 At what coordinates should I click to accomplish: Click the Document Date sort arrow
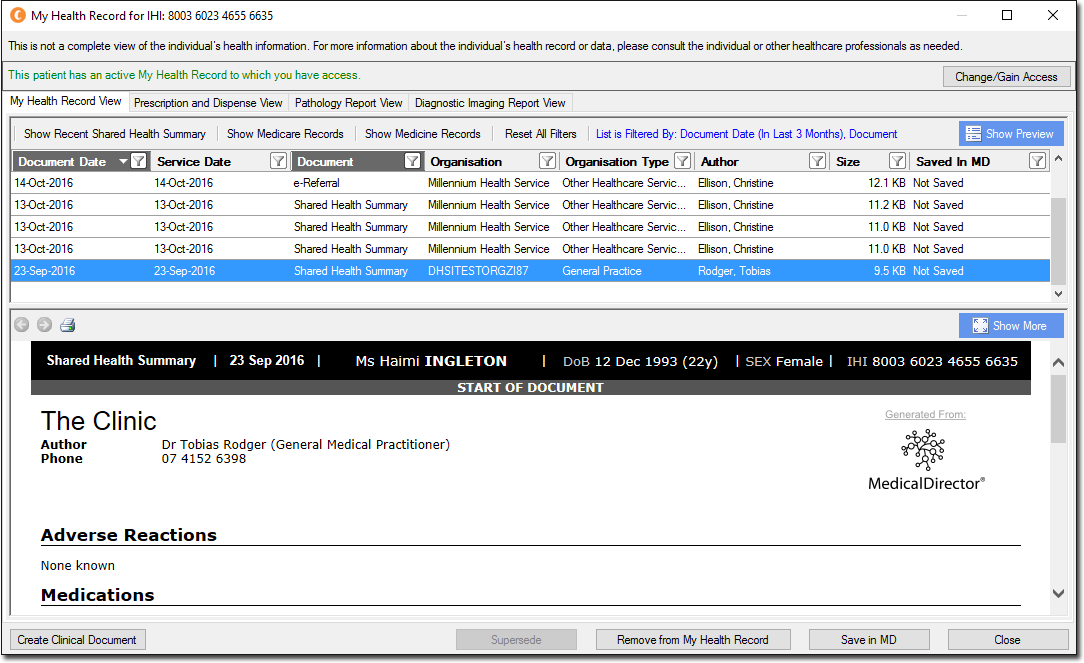coord(123,161)
